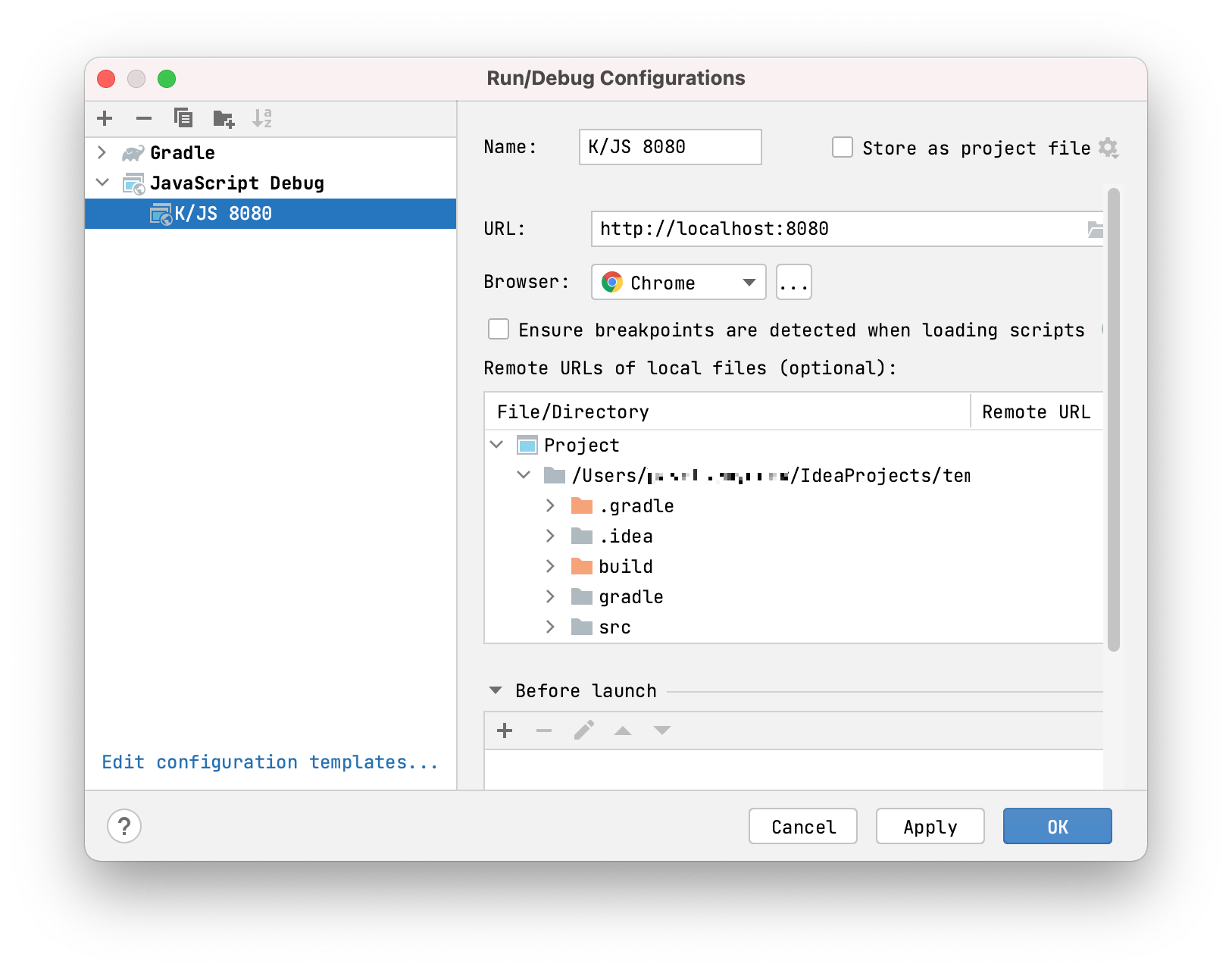This screenshot has width=1232, height=973.
Task: Open the Browser dropdown showing Chrome
Action: pyautogui.click(x=678, y=282)
